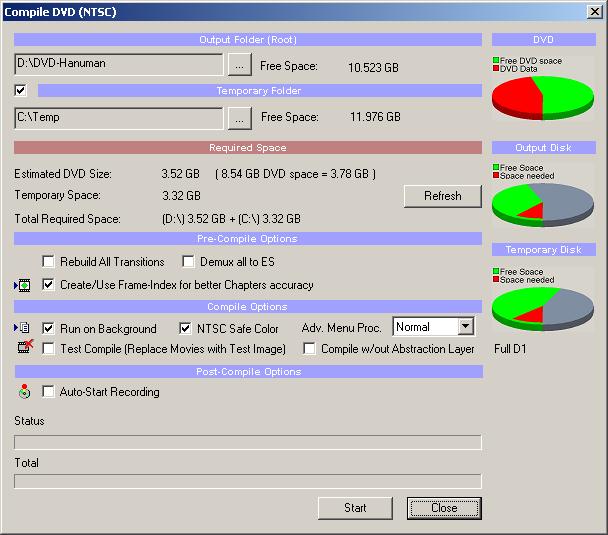Check Compile w/out Abstraction Layer
This screenshot has height=535, width=608.
pyautogui.click(x=309, y=349)
